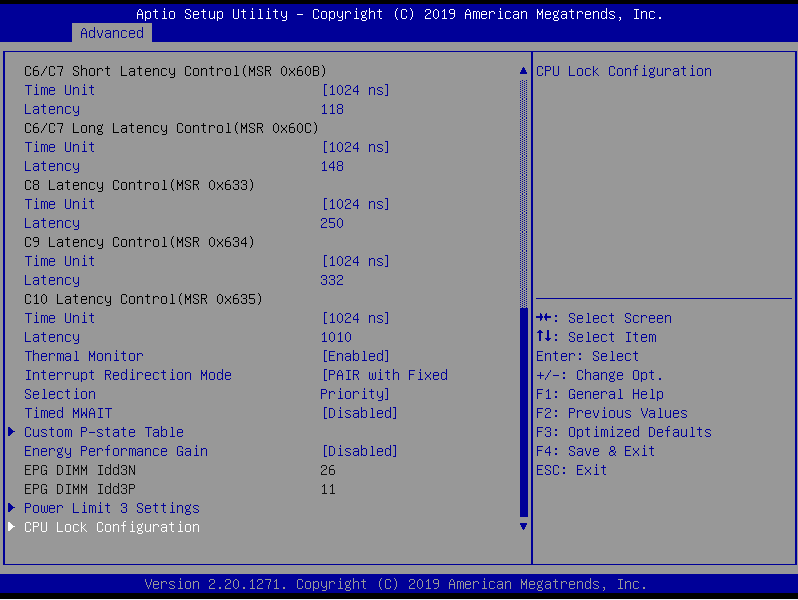
Task: Click the arrow marker beside Power Limit 3 Settings
Action: click(12, 508)
